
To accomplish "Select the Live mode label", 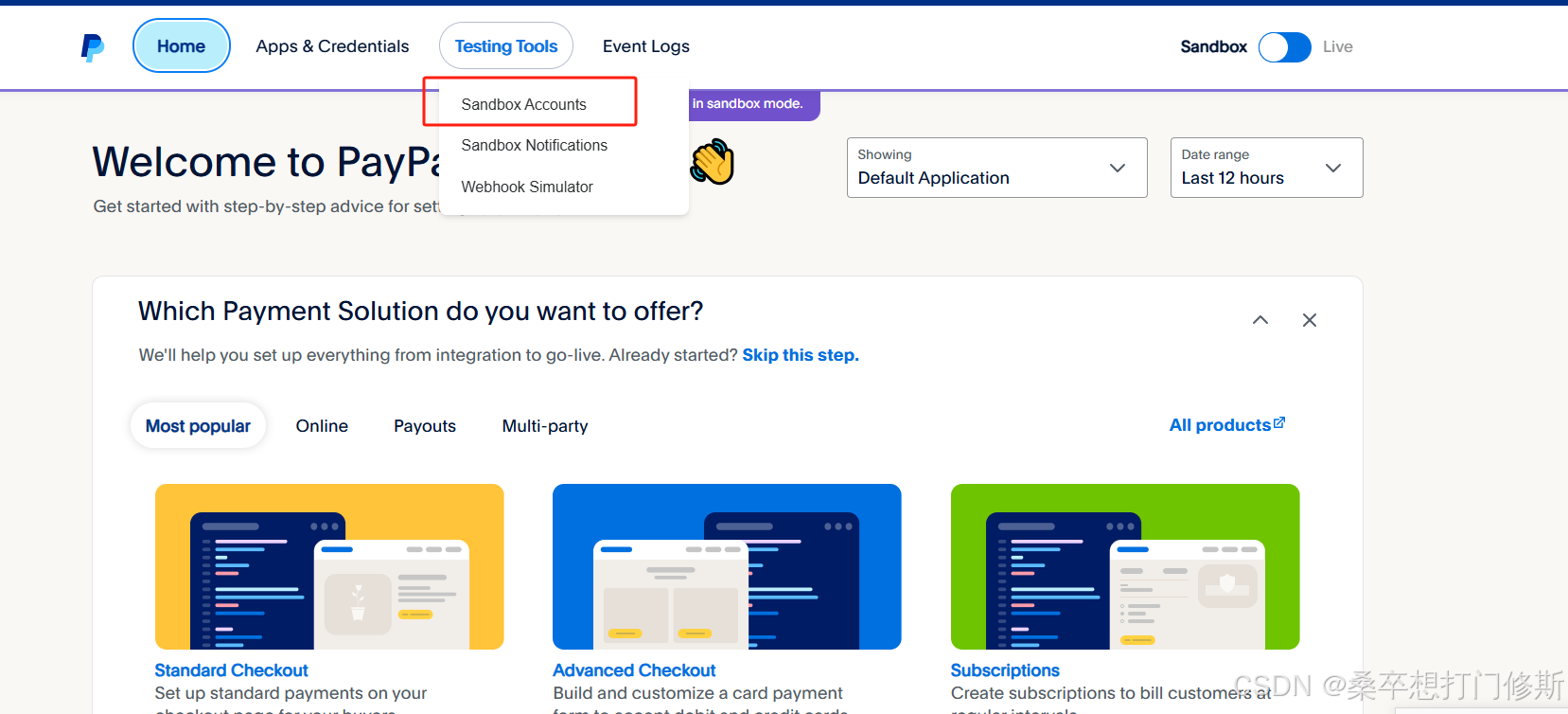I will (x=1337, y=46).
